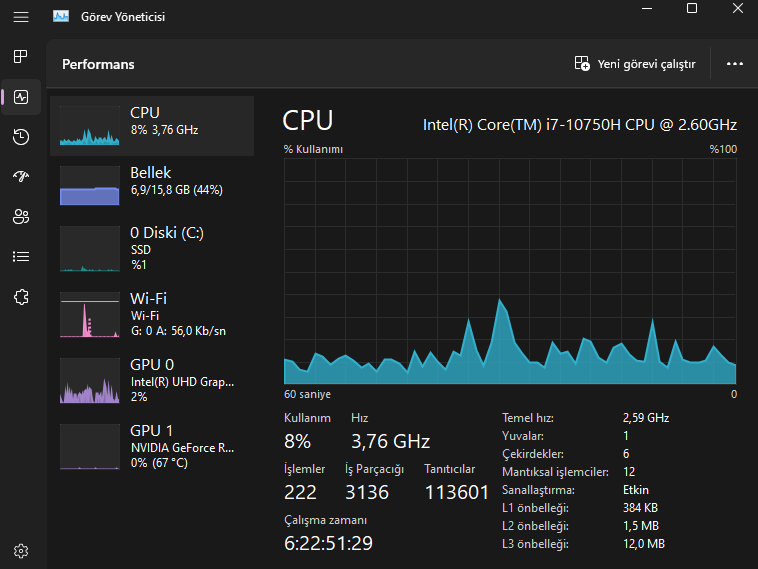Viewport: 758px width, 569px height.
Task: Open the Users page icon
Action: (21, 216)
